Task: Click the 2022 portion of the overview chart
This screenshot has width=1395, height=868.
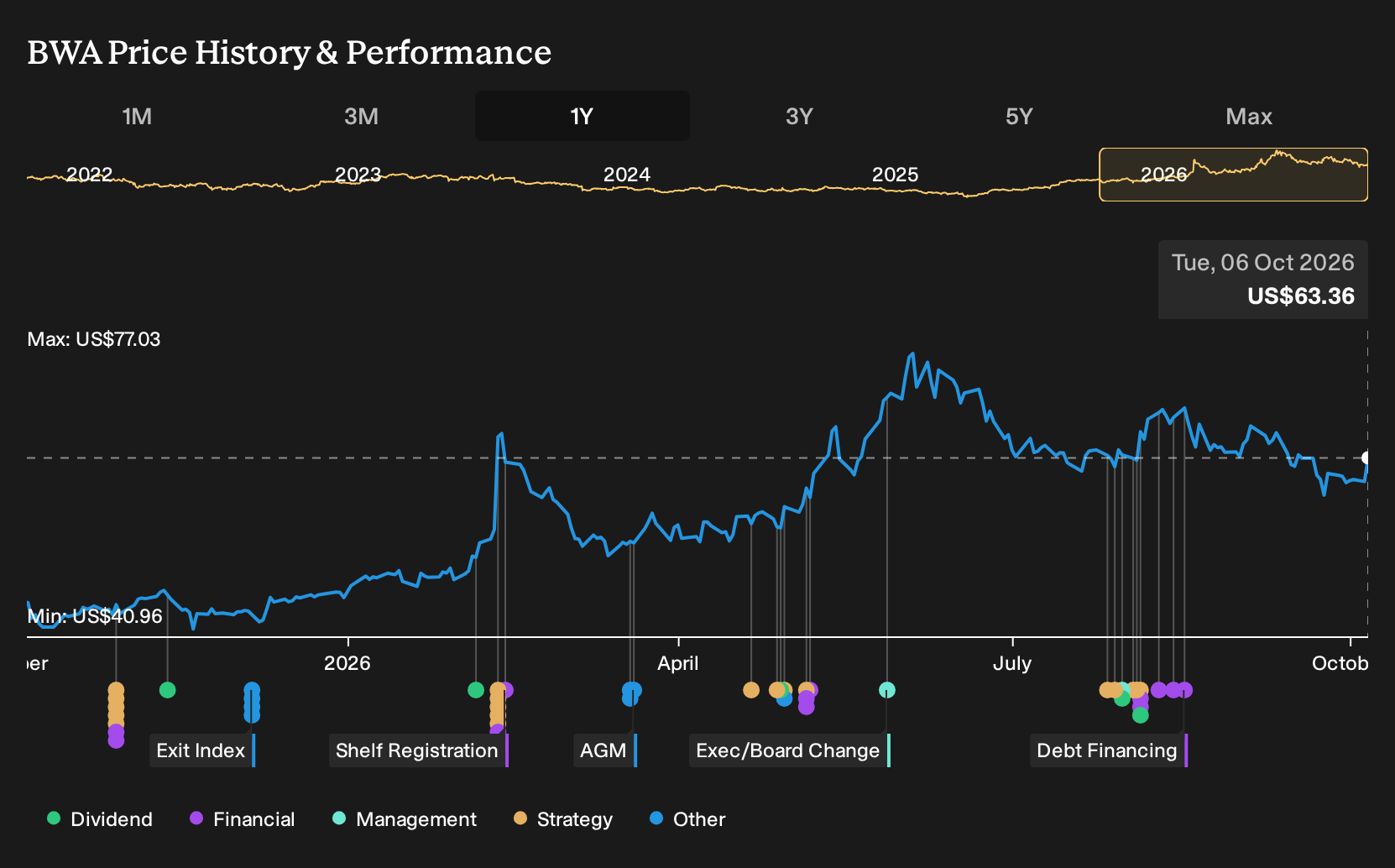Action: [x=90, y=175]
